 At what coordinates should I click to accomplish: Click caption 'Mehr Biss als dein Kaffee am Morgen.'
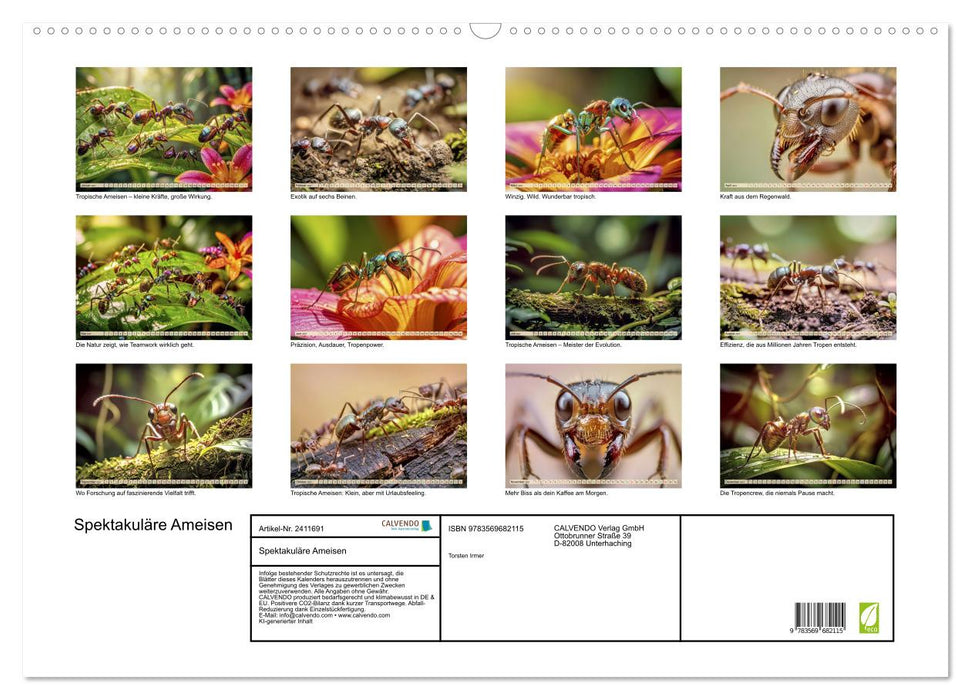pos(556,493)
